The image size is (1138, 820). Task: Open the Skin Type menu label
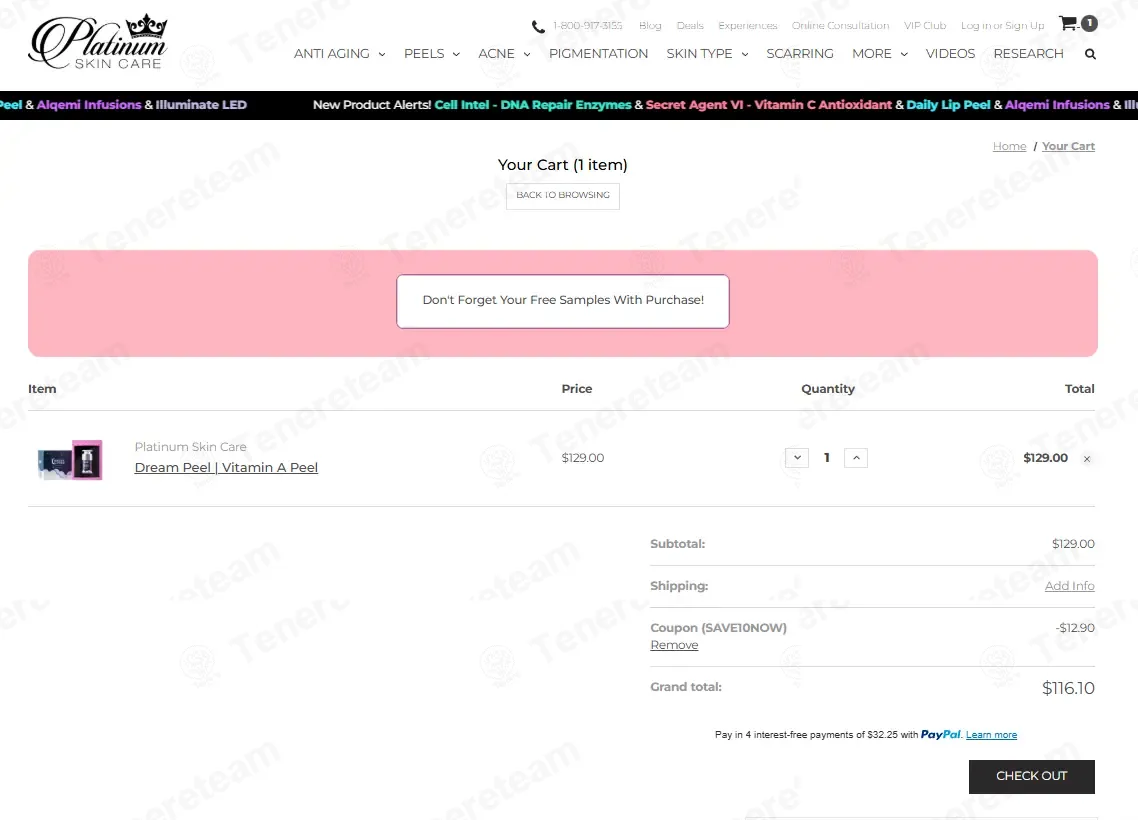click(700, 54)
